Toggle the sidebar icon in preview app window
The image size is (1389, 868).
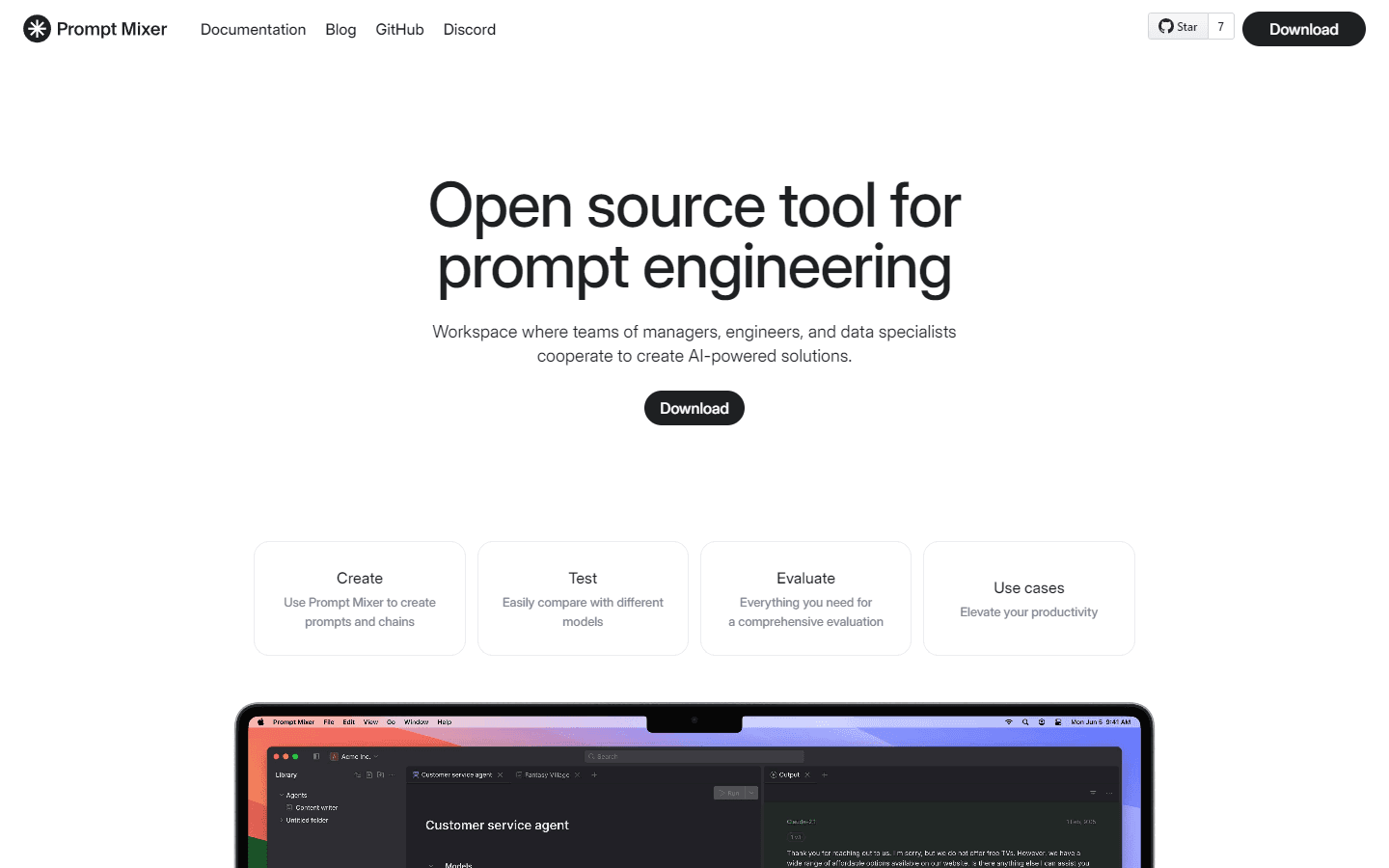point(316,756)
